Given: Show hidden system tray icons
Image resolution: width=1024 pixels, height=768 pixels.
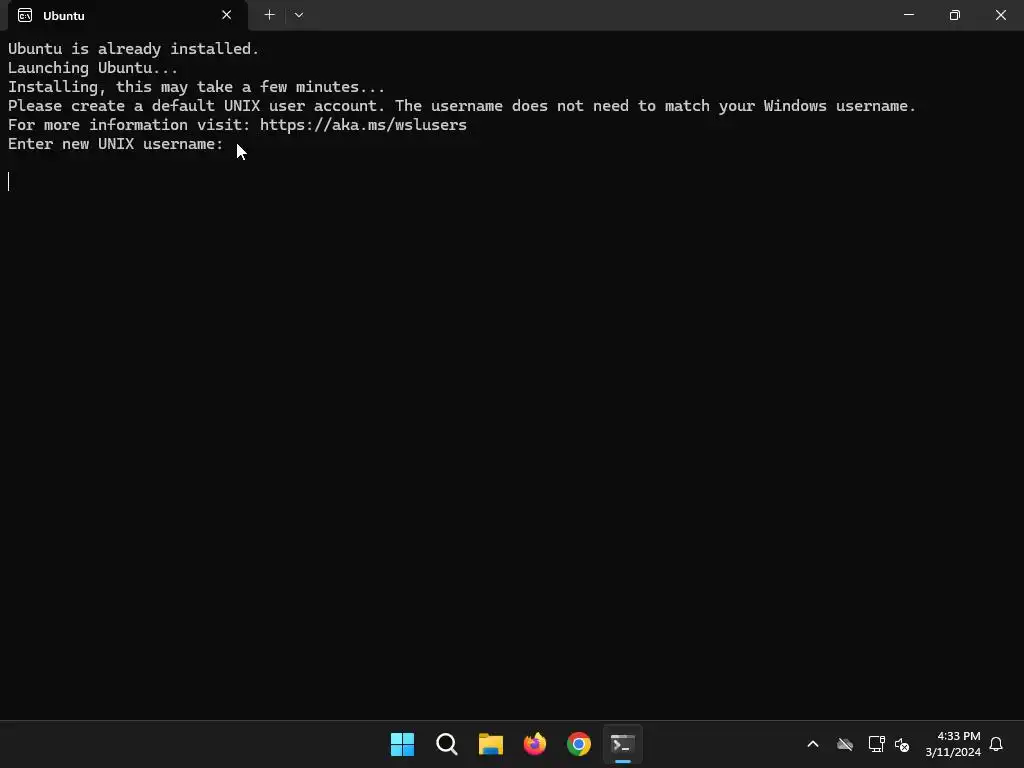Looking at the screenshot, I should click(x=813, y=744).
